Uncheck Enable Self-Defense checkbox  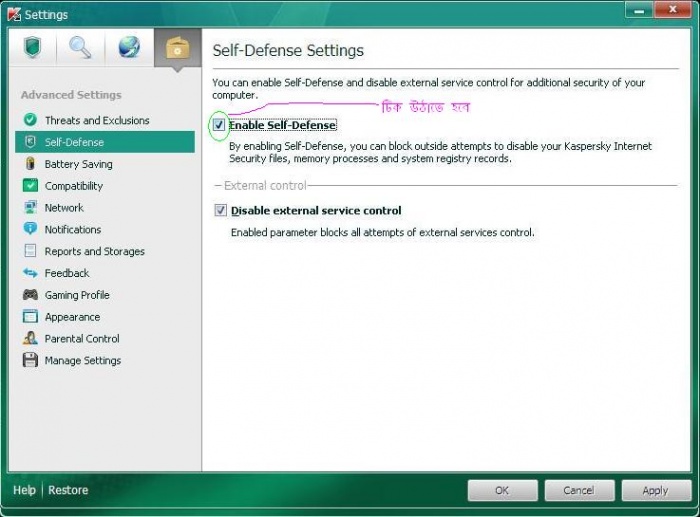219,125
